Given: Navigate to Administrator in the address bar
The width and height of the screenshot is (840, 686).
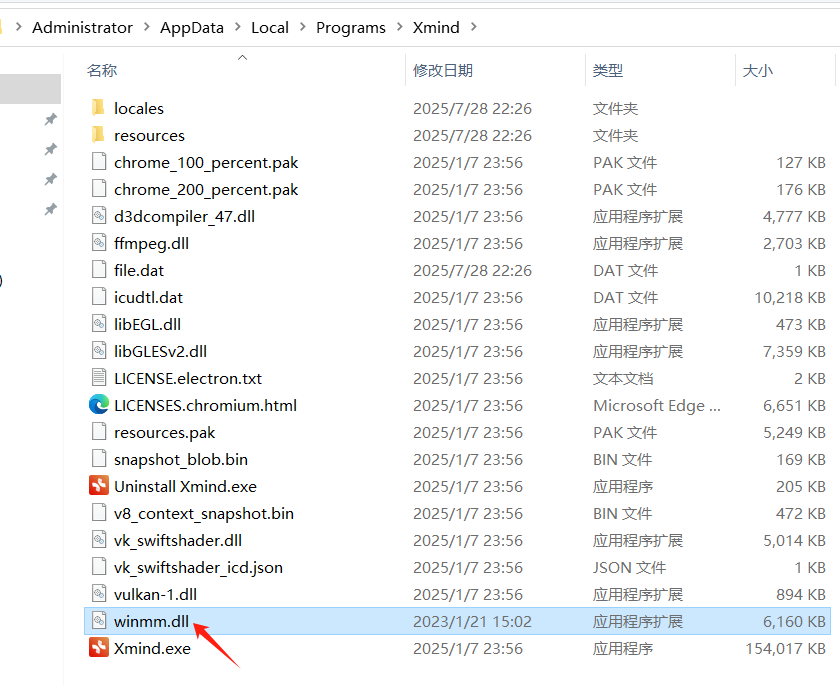Looking at the screenshot, I should pos(82,27).
